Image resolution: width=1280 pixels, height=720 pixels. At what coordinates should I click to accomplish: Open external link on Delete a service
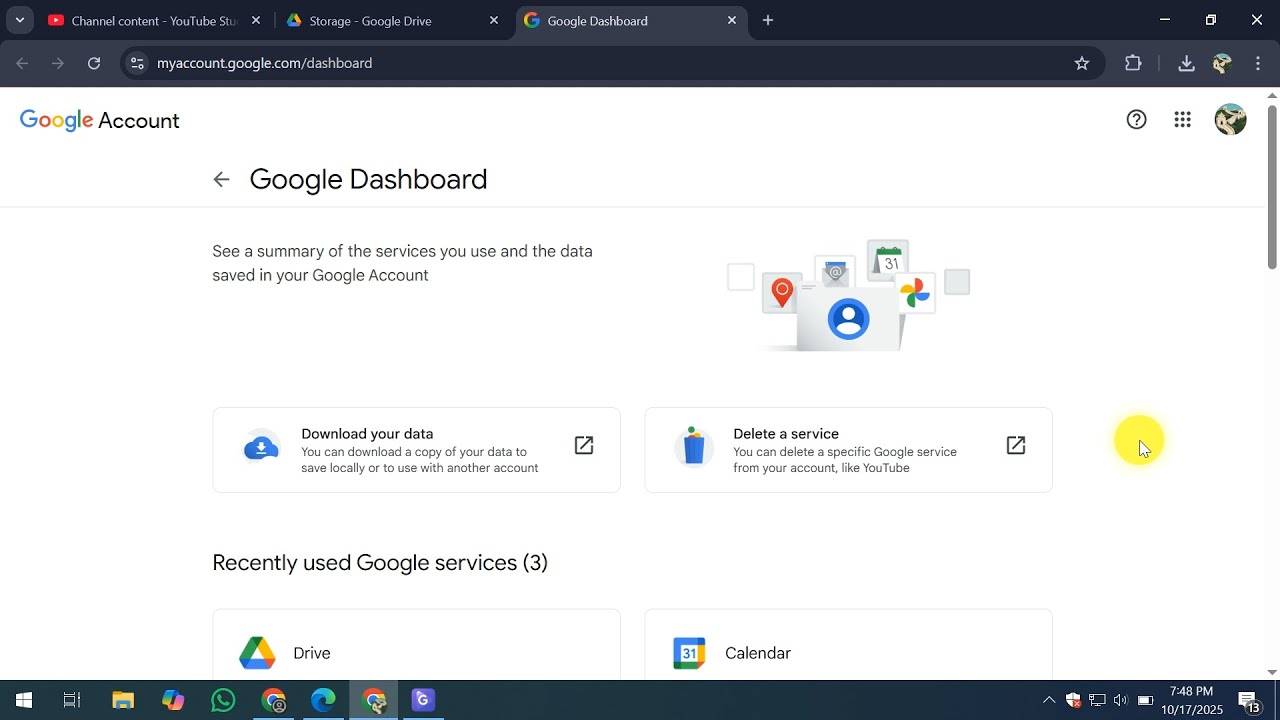tap(1016, 446)
